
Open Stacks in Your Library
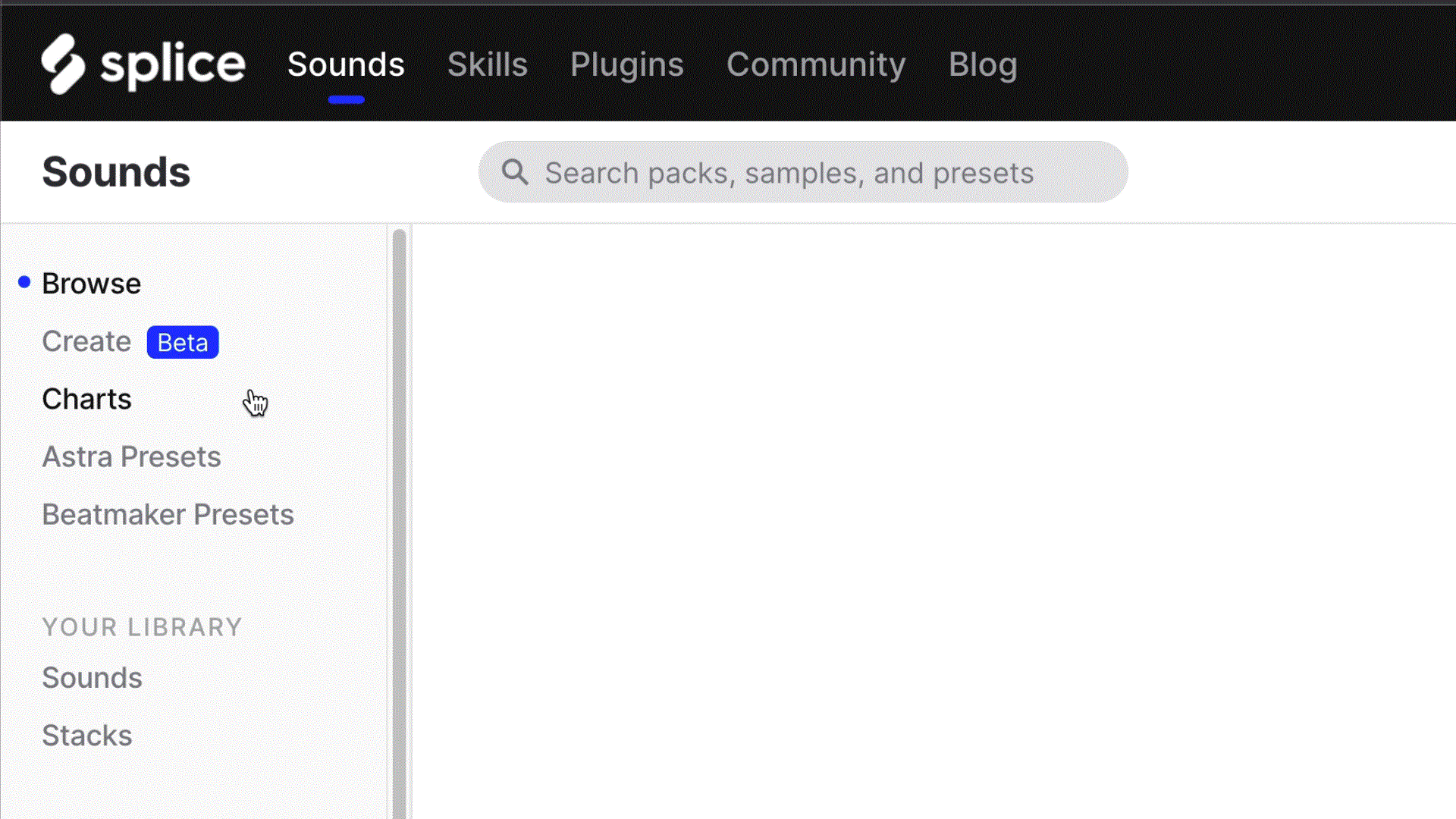(86, 735)
